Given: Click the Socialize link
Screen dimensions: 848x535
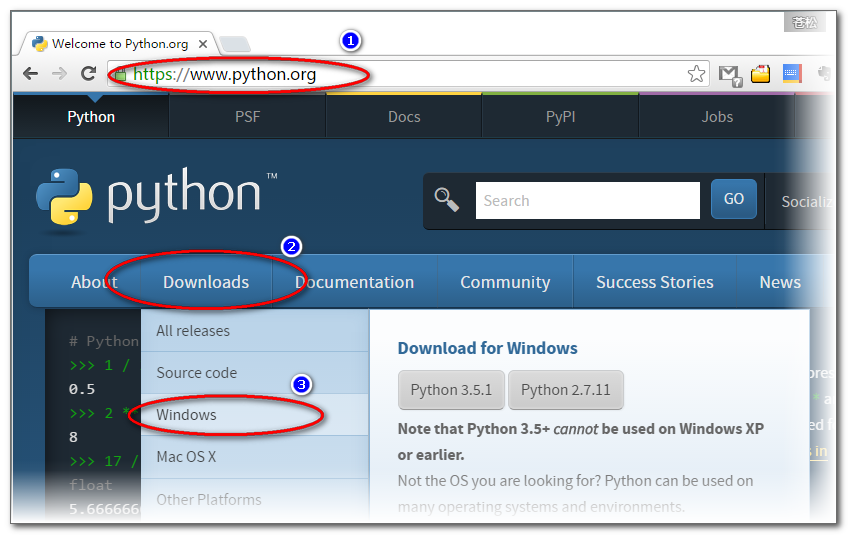Looking at the screenshot, I should click(805, 202).
